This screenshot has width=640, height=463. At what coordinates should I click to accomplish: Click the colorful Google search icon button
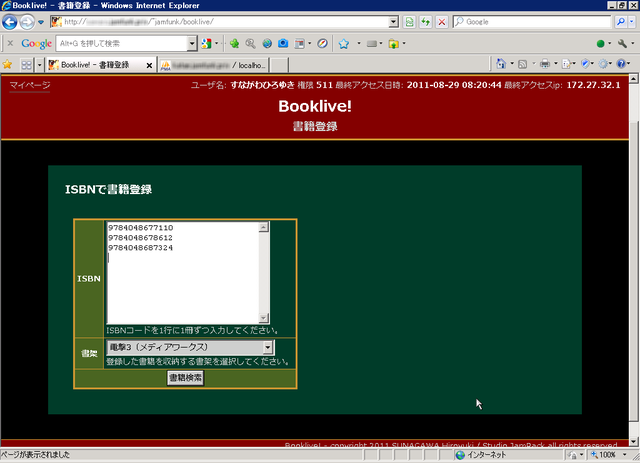pos(207,43)
